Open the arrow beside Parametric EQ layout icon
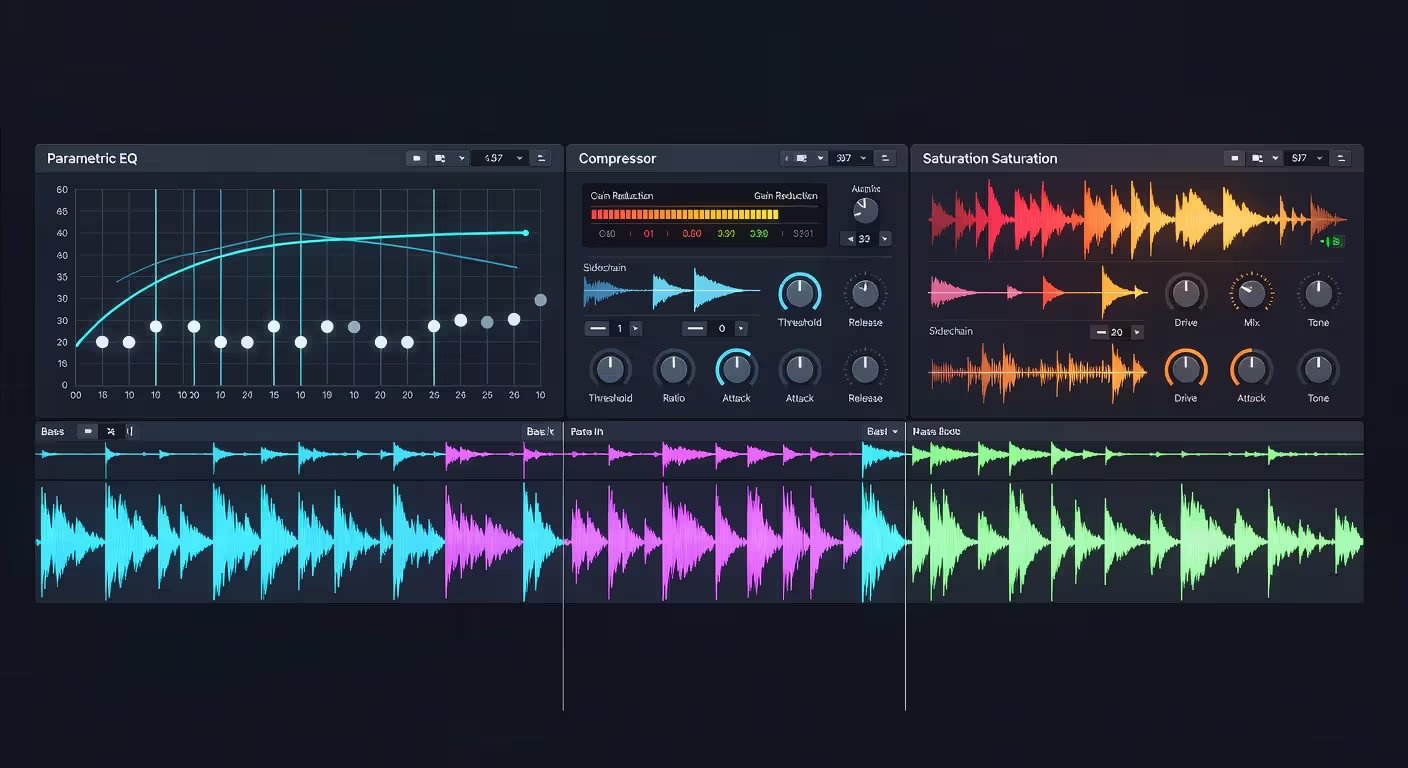This screenshot has width=1408, height=768. click(x=461, y=158)
